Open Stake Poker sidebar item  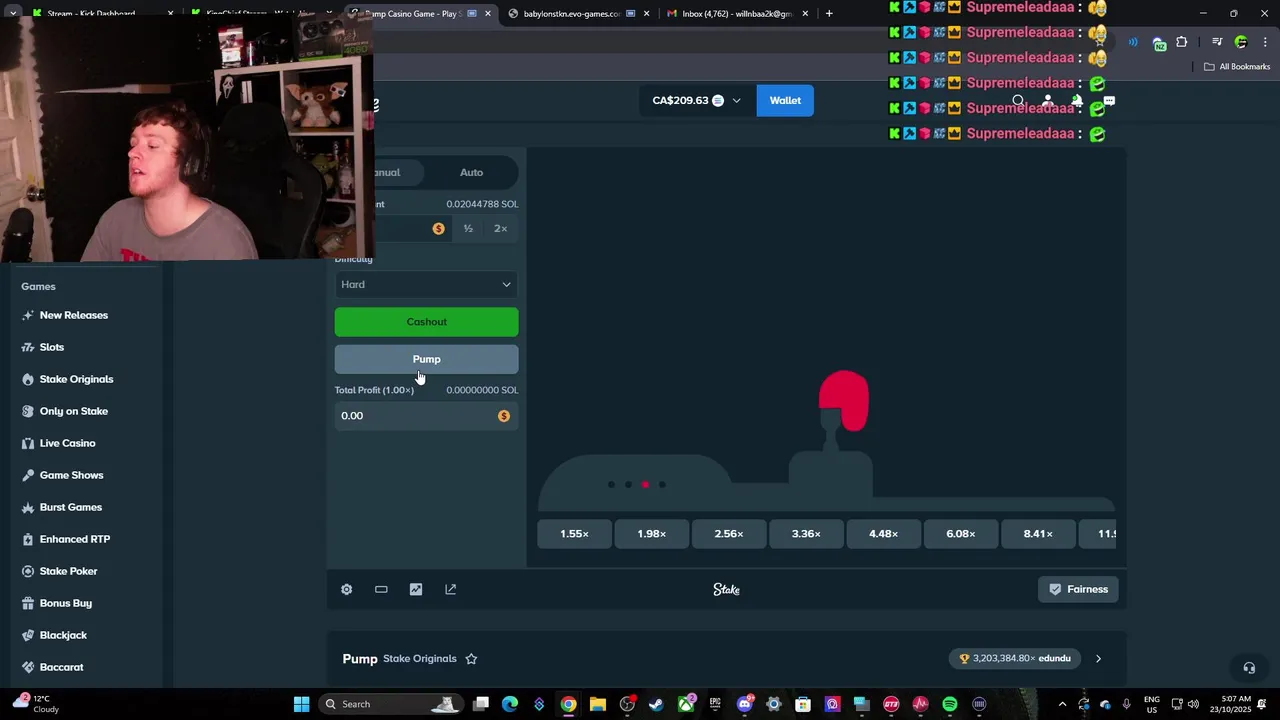[68, 572]
